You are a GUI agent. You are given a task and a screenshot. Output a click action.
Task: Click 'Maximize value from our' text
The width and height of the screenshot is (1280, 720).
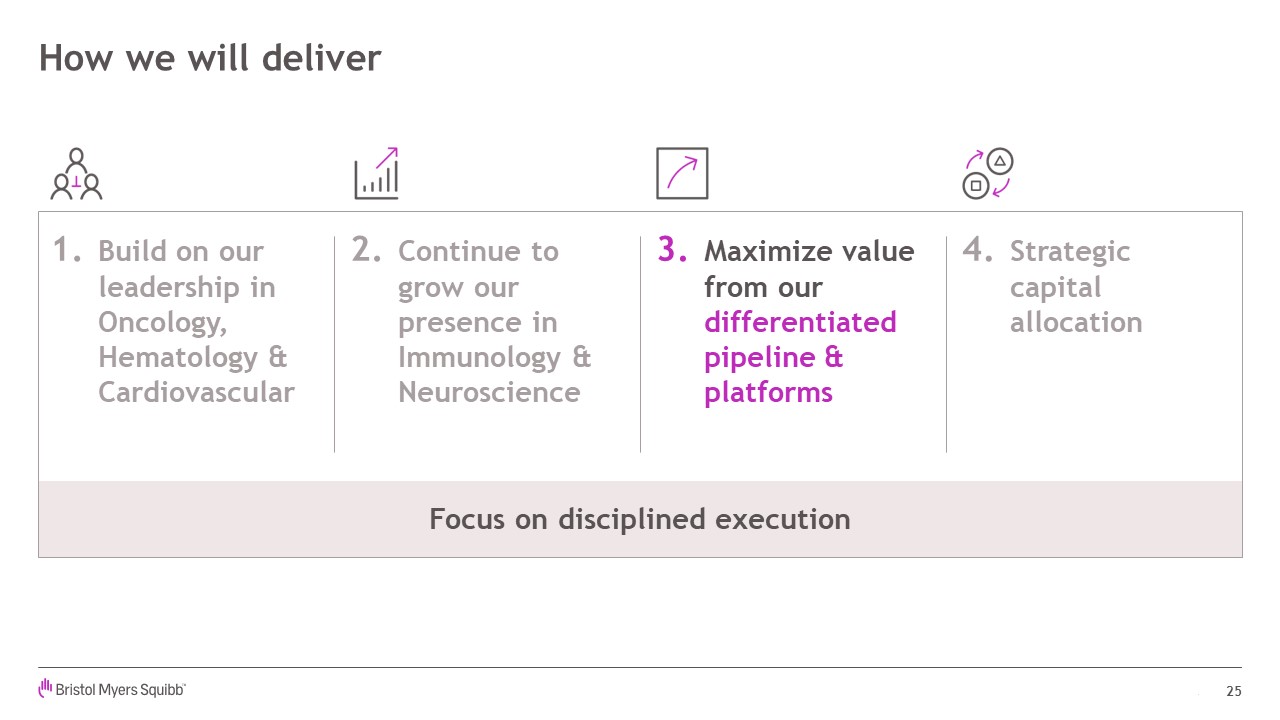pos(809,269)
